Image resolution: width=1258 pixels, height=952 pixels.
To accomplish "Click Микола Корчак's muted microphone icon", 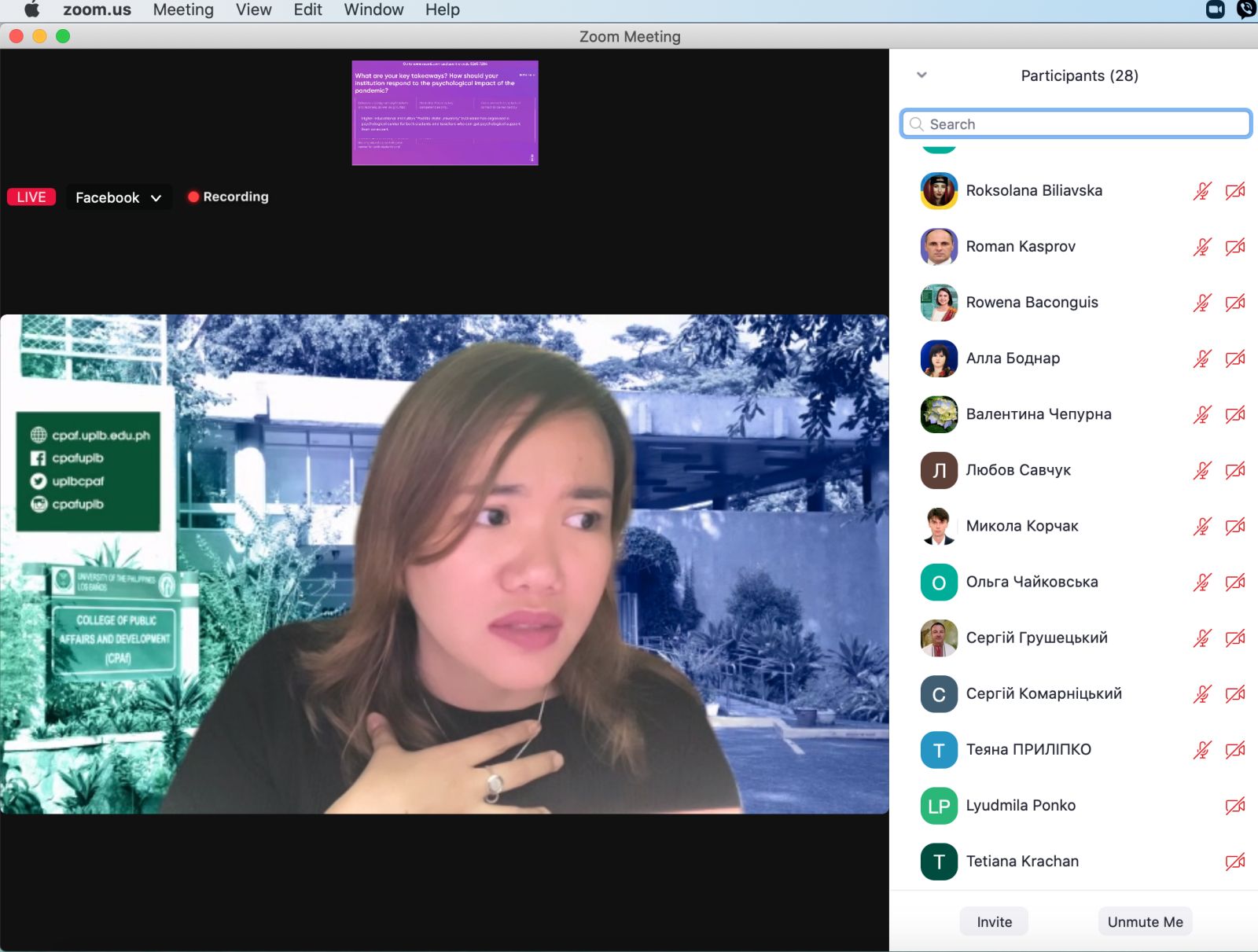I will 1201,526.
